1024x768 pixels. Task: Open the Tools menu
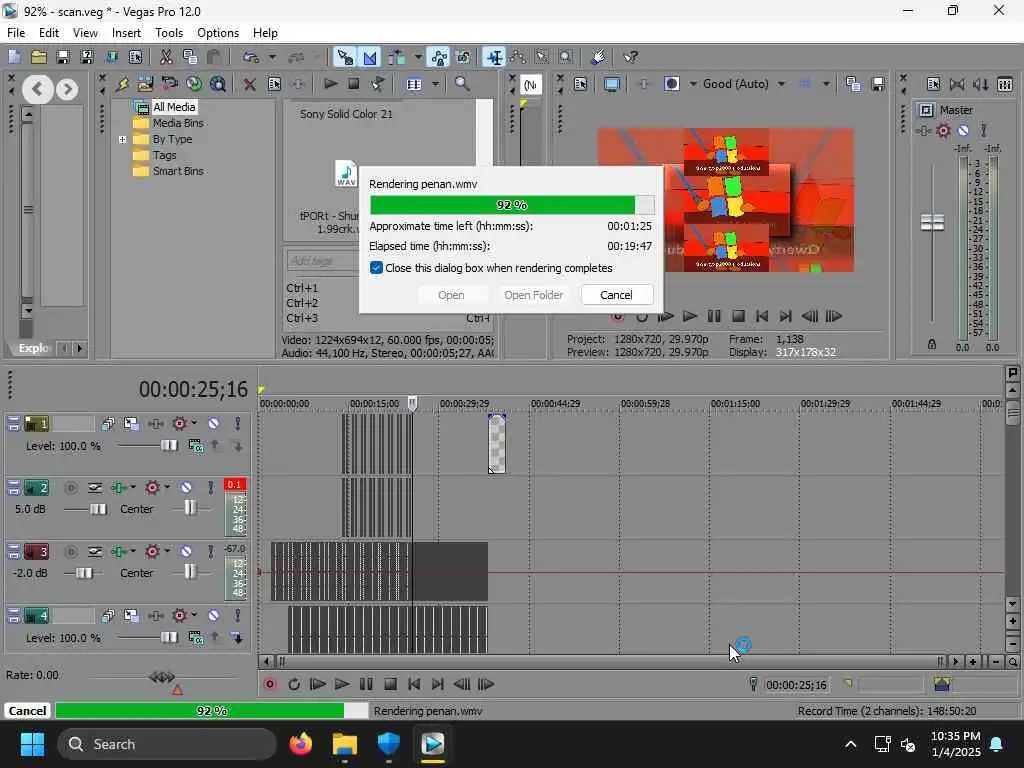pyautogui.click(x=169, y=33)
